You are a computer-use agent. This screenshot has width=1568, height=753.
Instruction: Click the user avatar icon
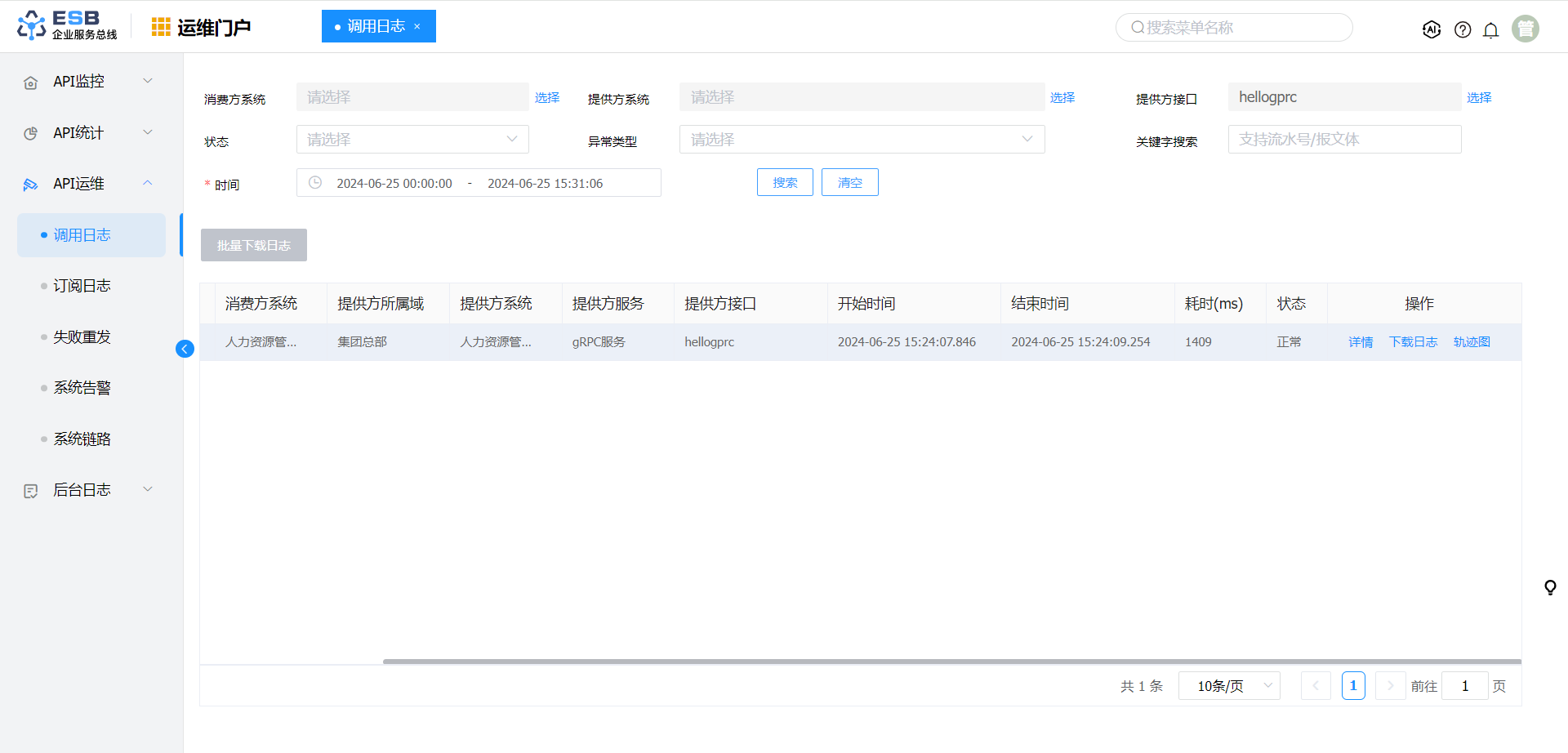click(1525, 29)
